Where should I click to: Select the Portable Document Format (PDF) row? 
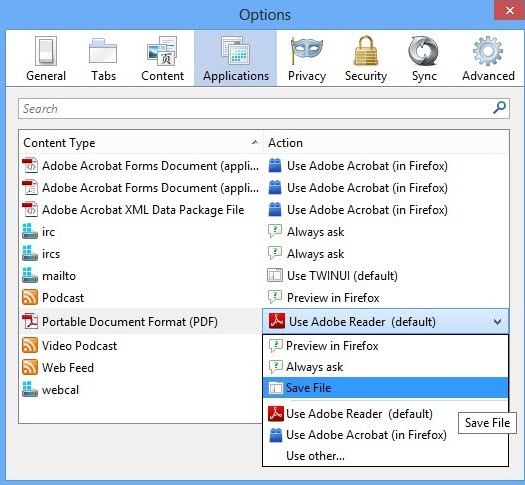click(141, 322)
